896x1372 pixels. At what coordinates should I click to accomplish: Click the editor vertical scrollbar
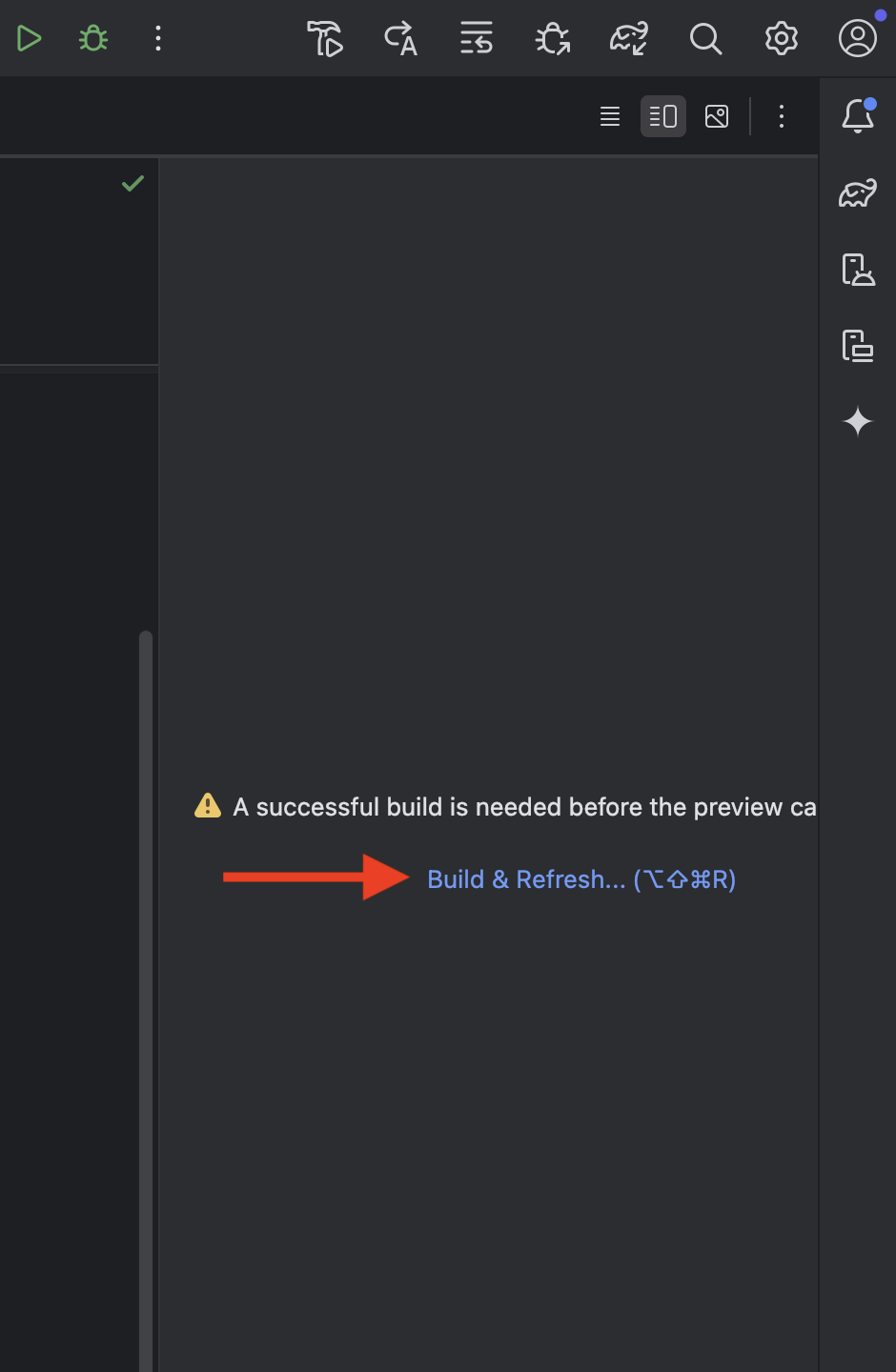(x=146, y=1000)
